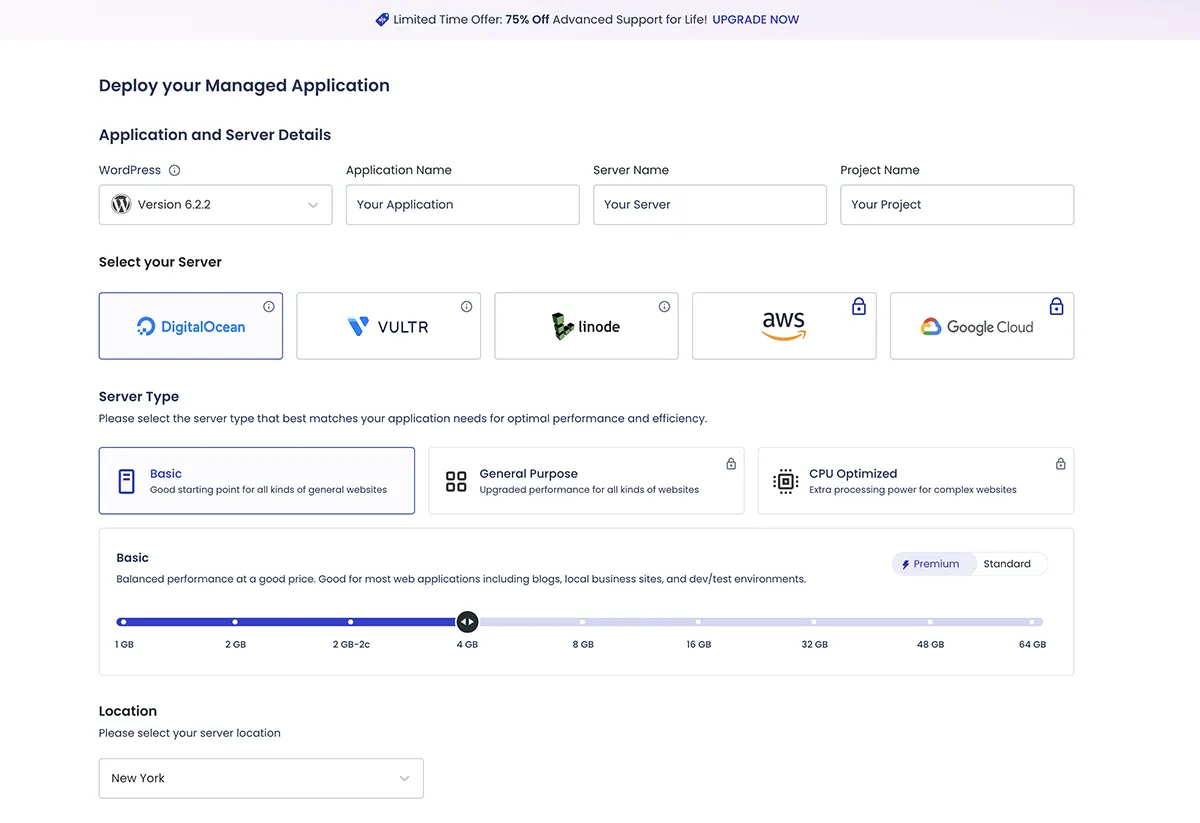1200x823 pixels.
Task: Click the lock icon on General Purpose card
Action: [x=731, y=463]
